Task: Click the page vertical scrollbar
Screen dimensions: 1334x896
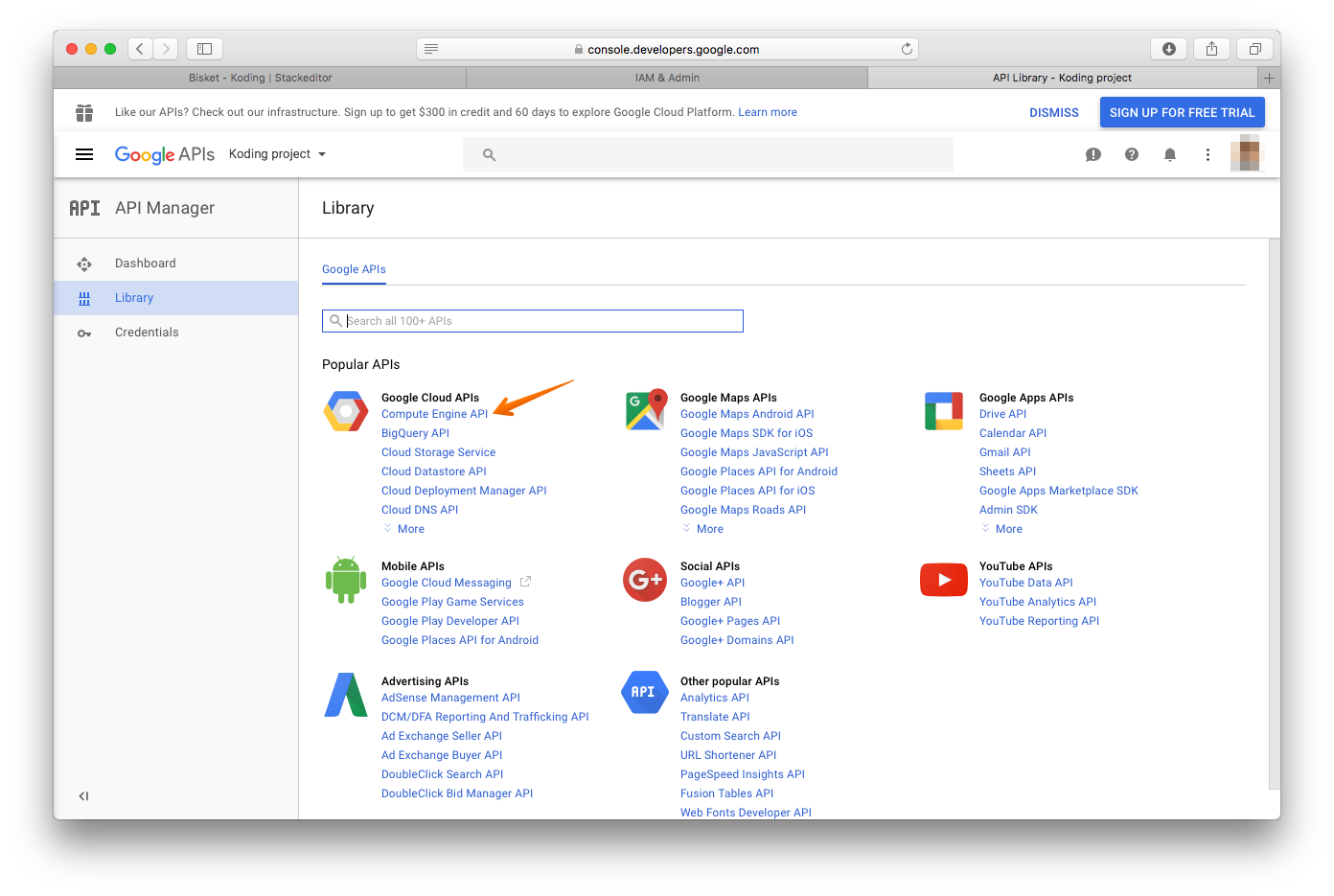Action: pos(1275,514)
